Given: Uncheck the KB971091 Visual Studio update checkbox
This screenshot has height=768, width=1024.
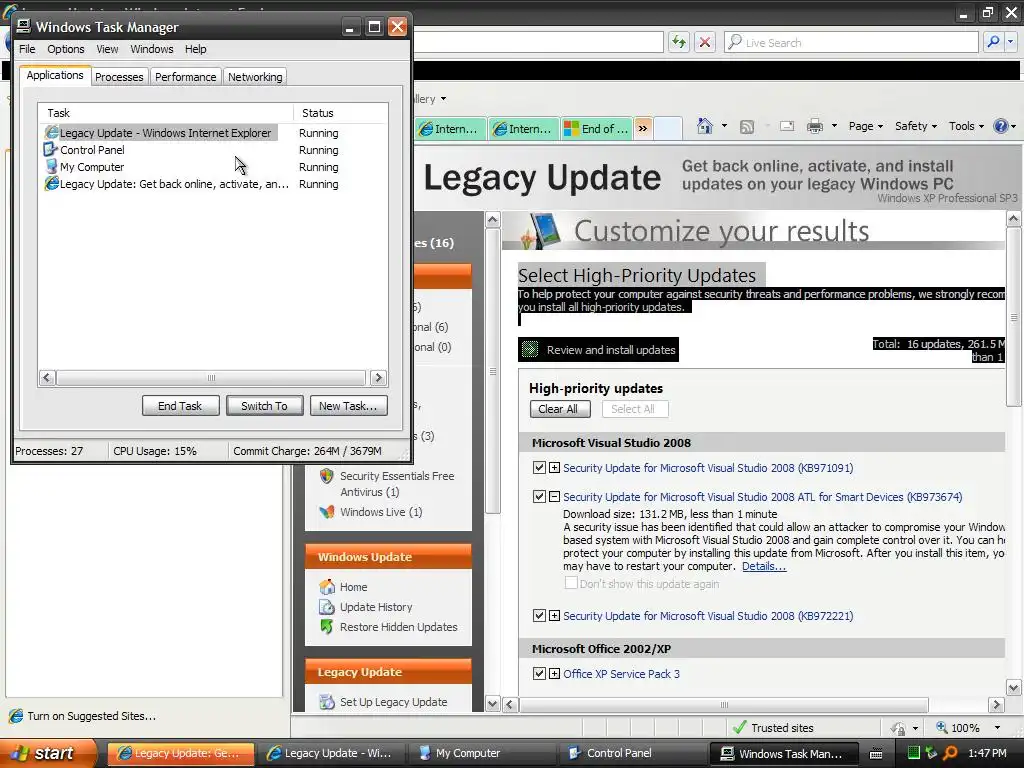Looking at the screenshot, I should (x=539, y=468).
